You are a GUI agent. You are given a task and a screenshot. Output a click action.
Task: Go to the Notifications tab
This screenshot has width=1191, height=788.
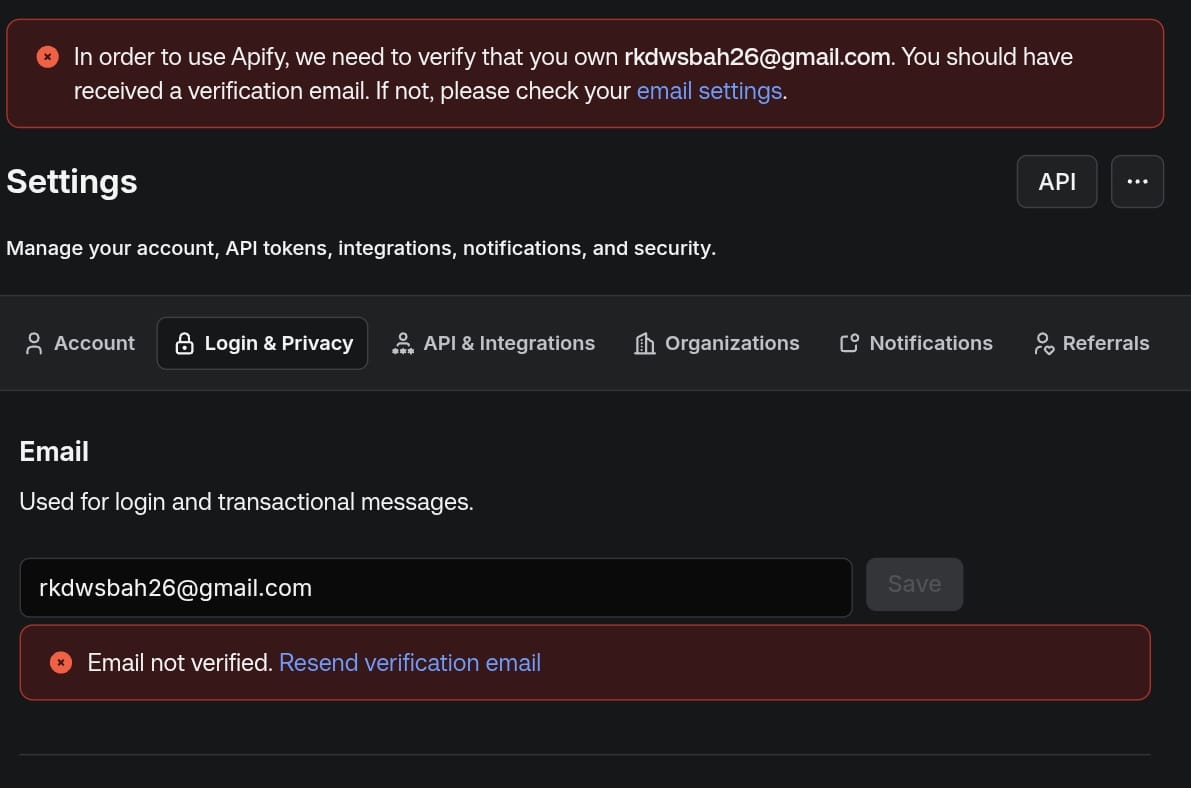pyautogui.click(x=915, y=343)
